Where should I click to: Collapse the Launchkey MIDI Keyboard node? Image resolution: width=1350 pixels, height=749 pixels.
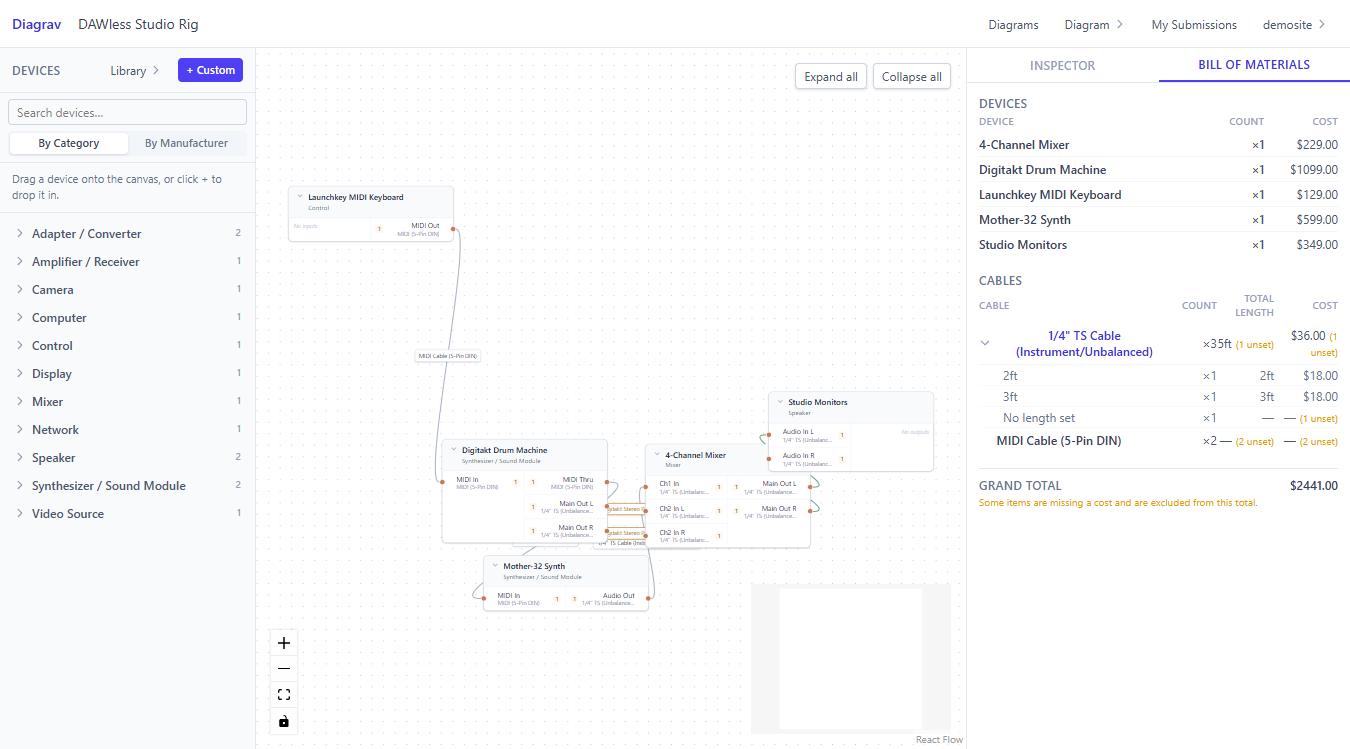pos(299,197)
